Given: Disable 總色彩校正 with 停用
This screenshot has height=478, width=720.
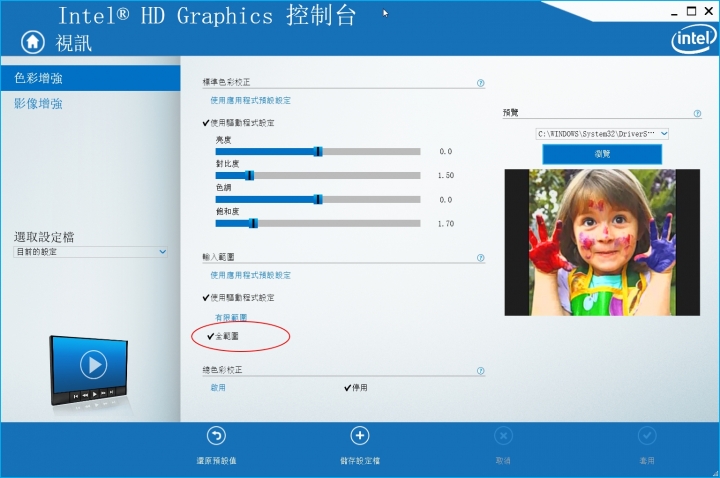Looking at the screenshot, I should coord(355,388).
